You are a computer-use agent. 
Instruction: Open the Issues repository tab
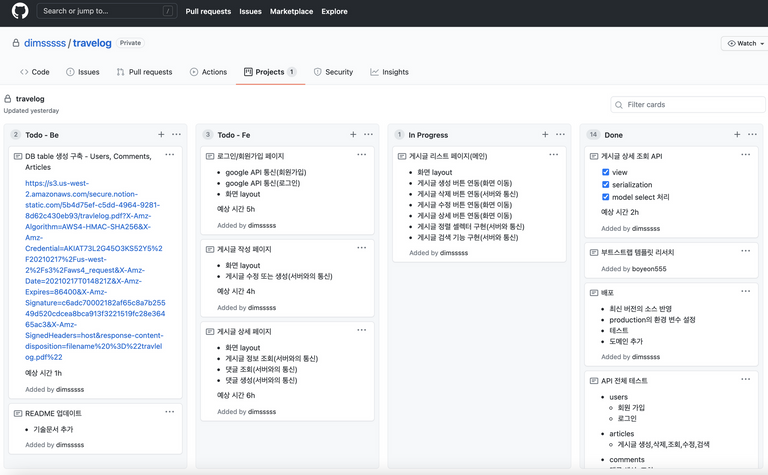(x=83, y=72)
